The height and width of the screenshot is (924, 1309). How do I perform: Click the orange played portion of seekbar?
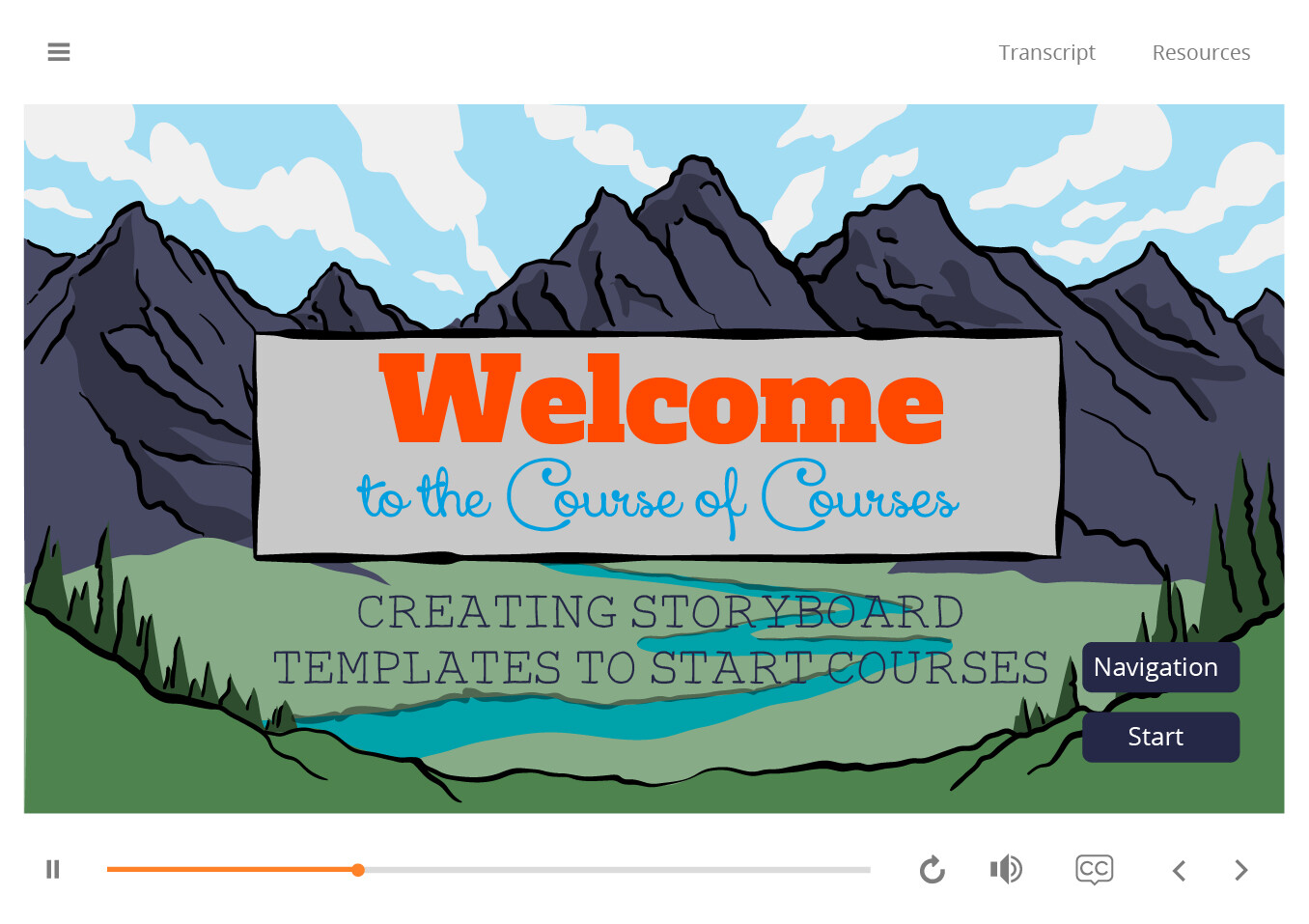[x=230, y=870]
